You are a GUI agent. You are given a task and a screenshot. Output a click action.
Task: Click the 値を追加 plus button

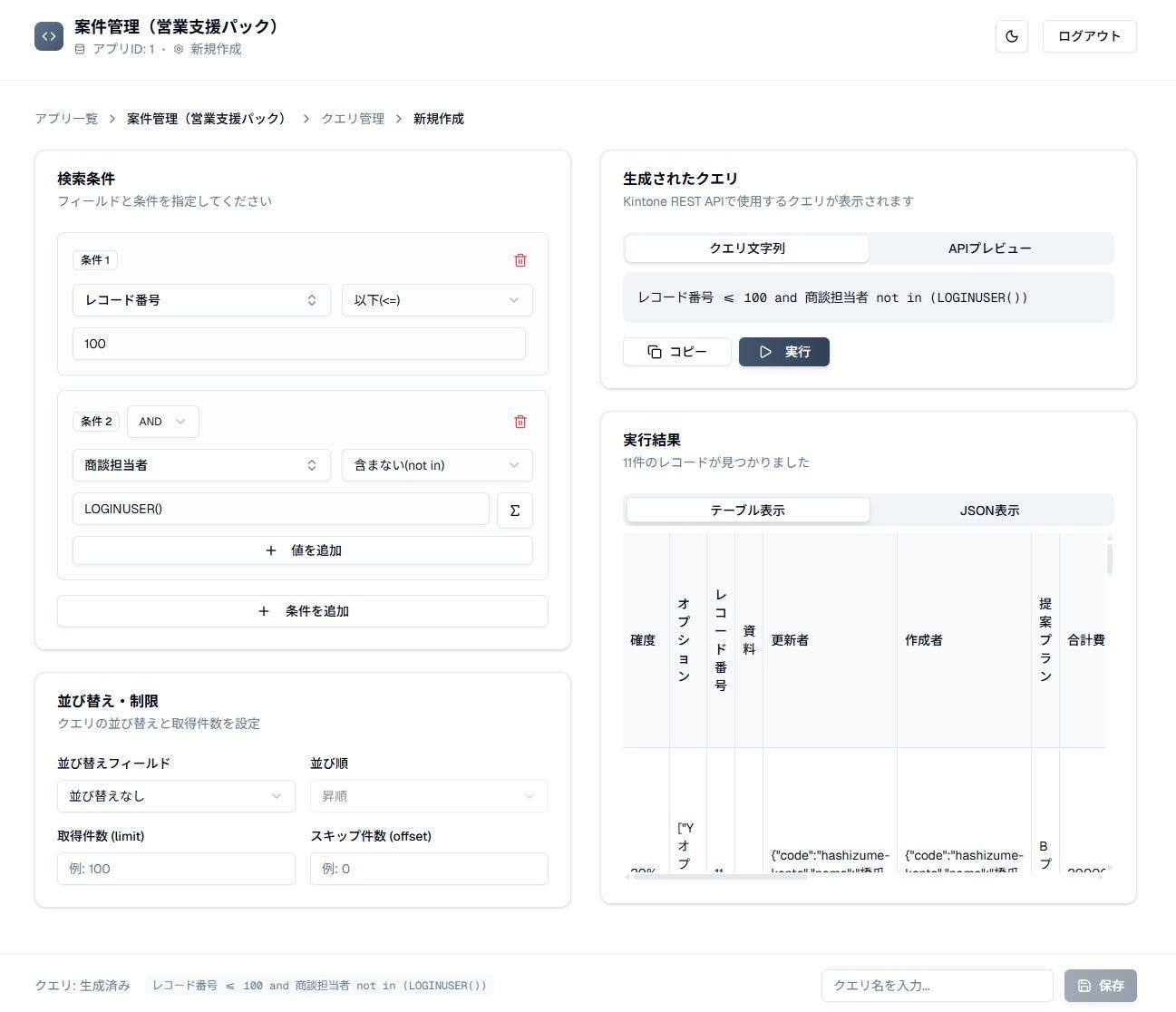[302, 550]
